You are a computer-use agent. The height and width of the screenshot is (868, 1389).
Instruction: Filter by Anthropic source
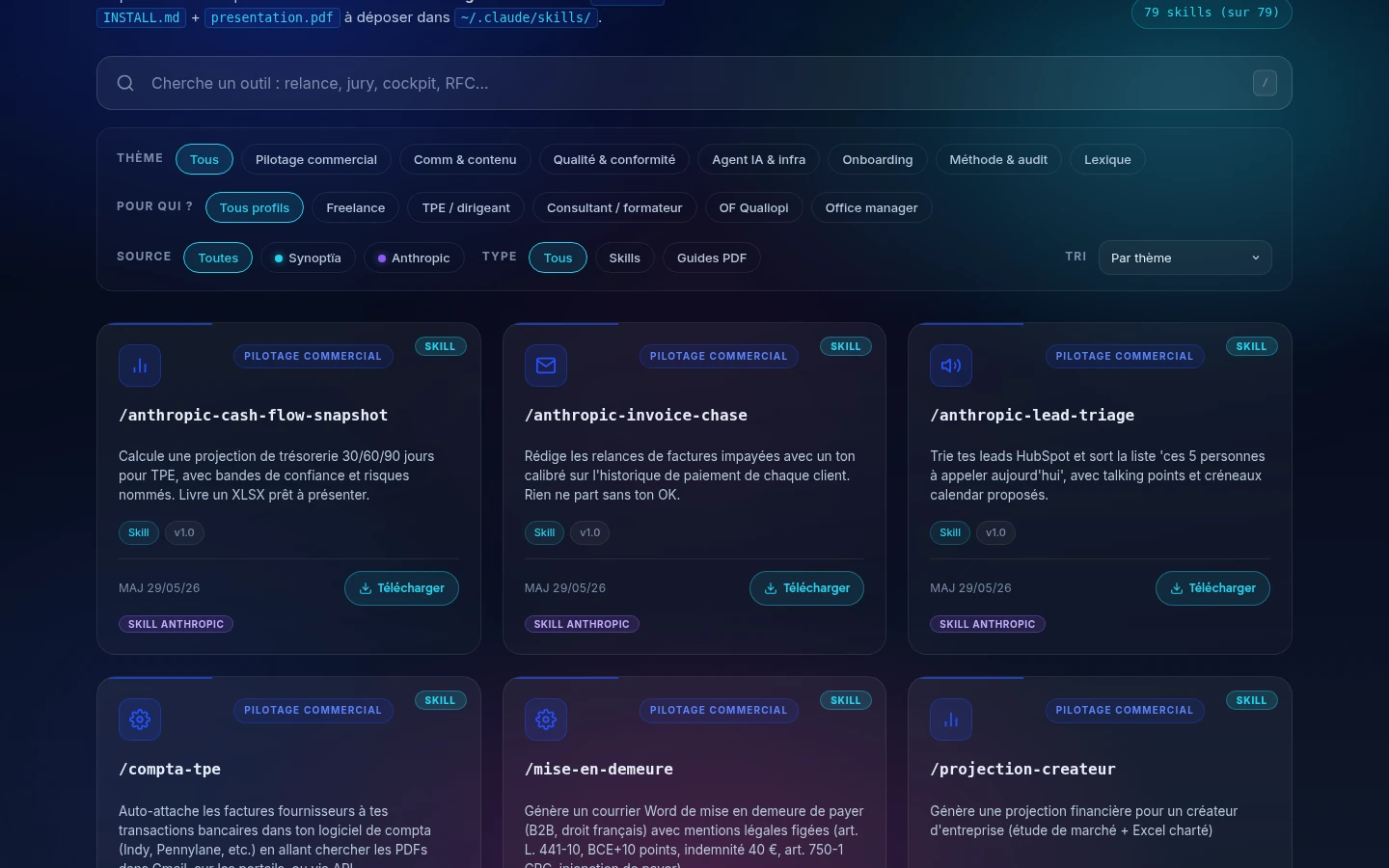tap(414, 258)
